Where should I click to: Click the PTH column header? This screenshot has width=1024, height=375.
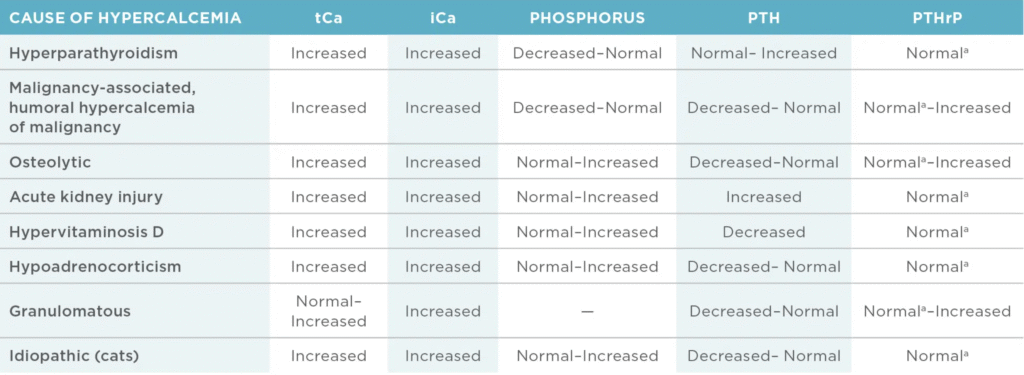tap(763, 18)
